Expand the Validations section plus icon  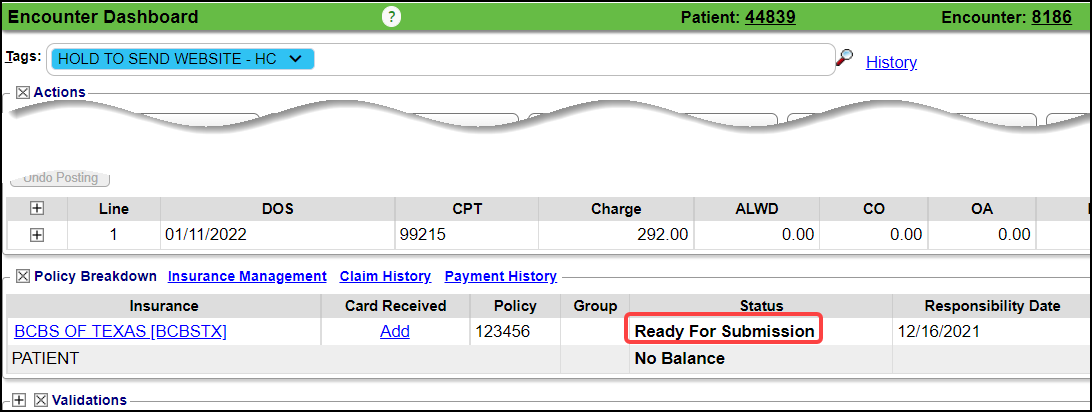click(18, 400)
